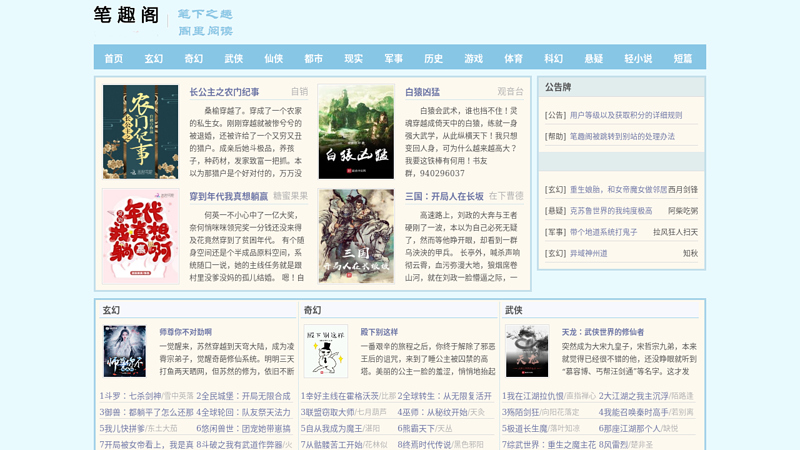800x450 pixels.
Task: Open the 现实 category
Action: pos(354,59)
